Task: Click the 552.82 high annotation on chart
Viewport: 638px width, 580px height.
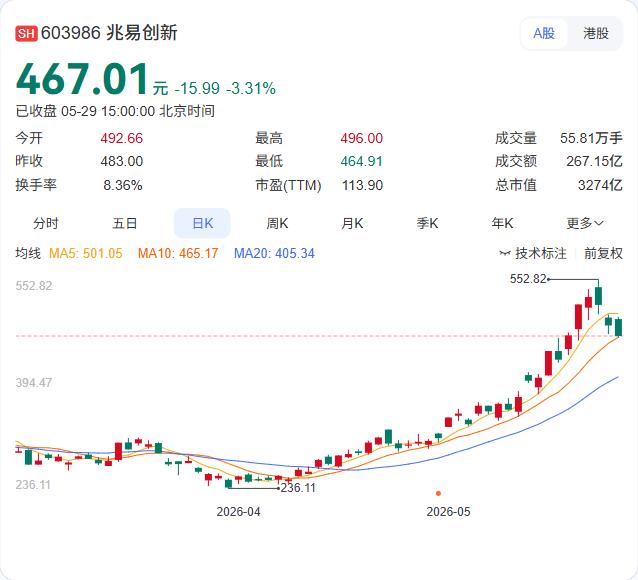Action: coord(528,279)
